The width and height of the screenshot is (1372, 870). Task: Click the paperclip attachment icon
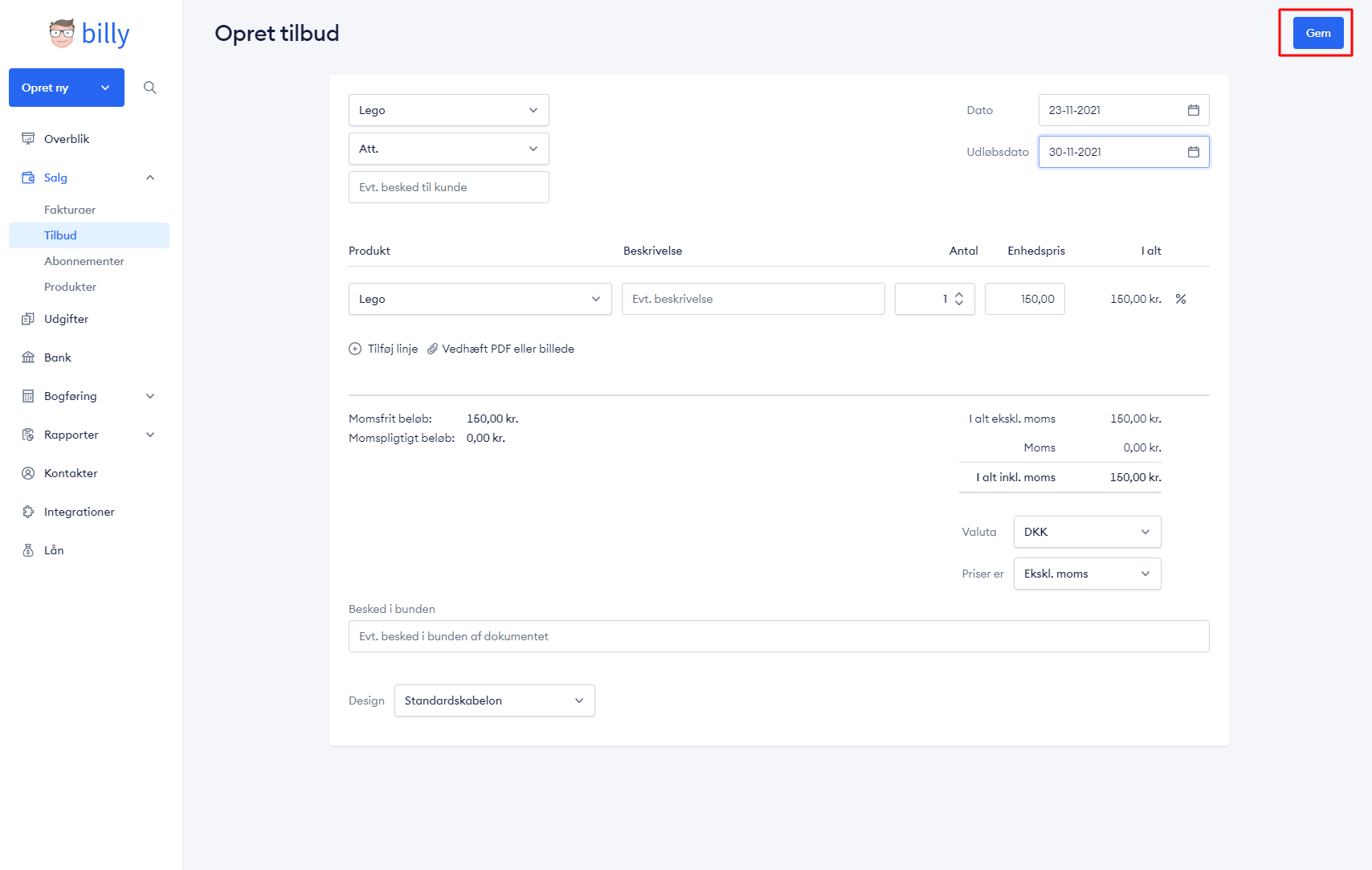click(432, 349)
